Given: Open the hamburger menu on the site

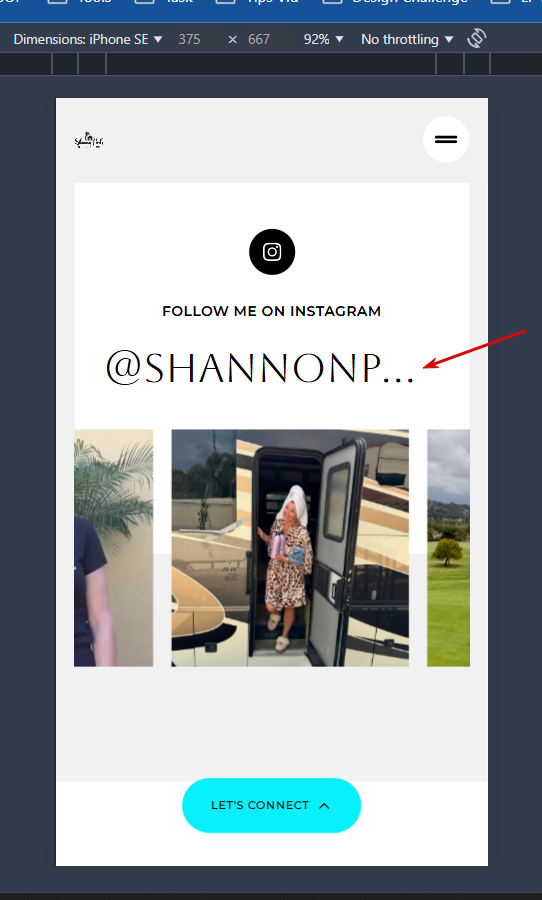Looking at the screenshot, I should pyautogui.click(x=446, y=139).
